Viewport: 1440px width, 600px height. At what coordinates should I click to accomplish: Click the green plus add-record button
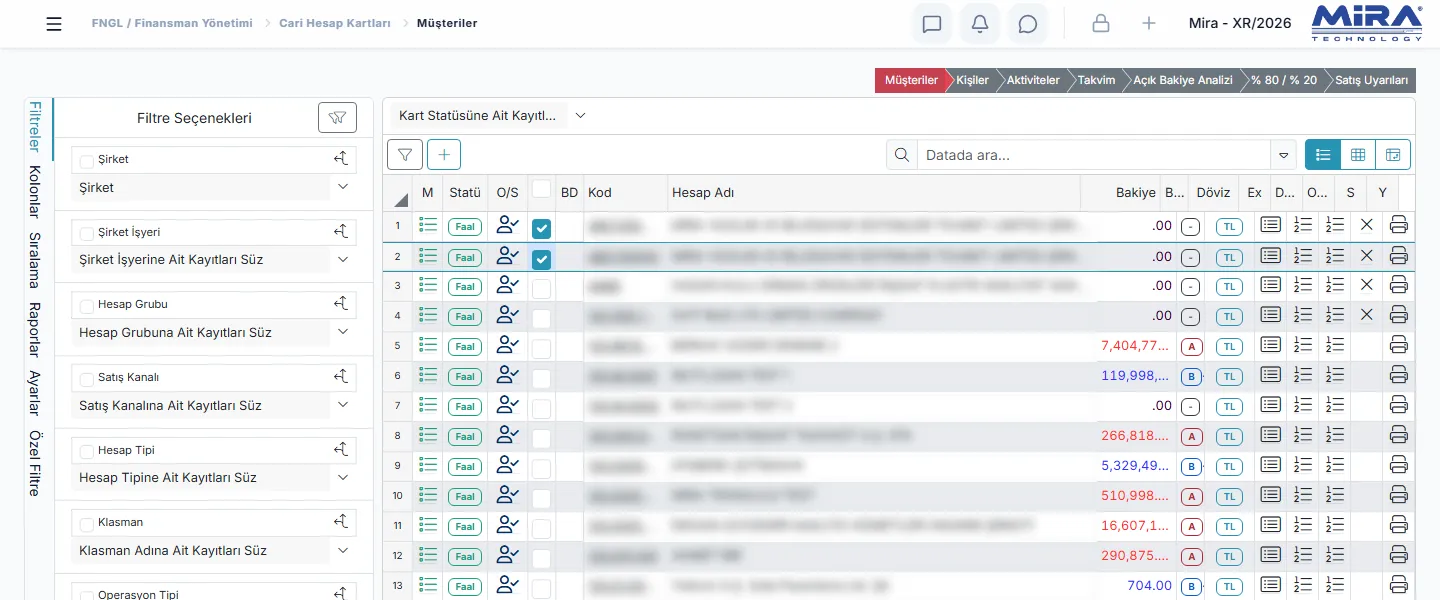pyautogui.click(x=444, y=155)
